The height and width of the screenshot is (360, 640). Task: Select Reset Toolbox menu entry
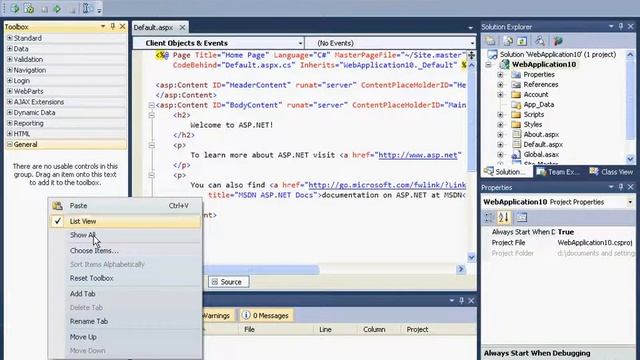[125, 278]
